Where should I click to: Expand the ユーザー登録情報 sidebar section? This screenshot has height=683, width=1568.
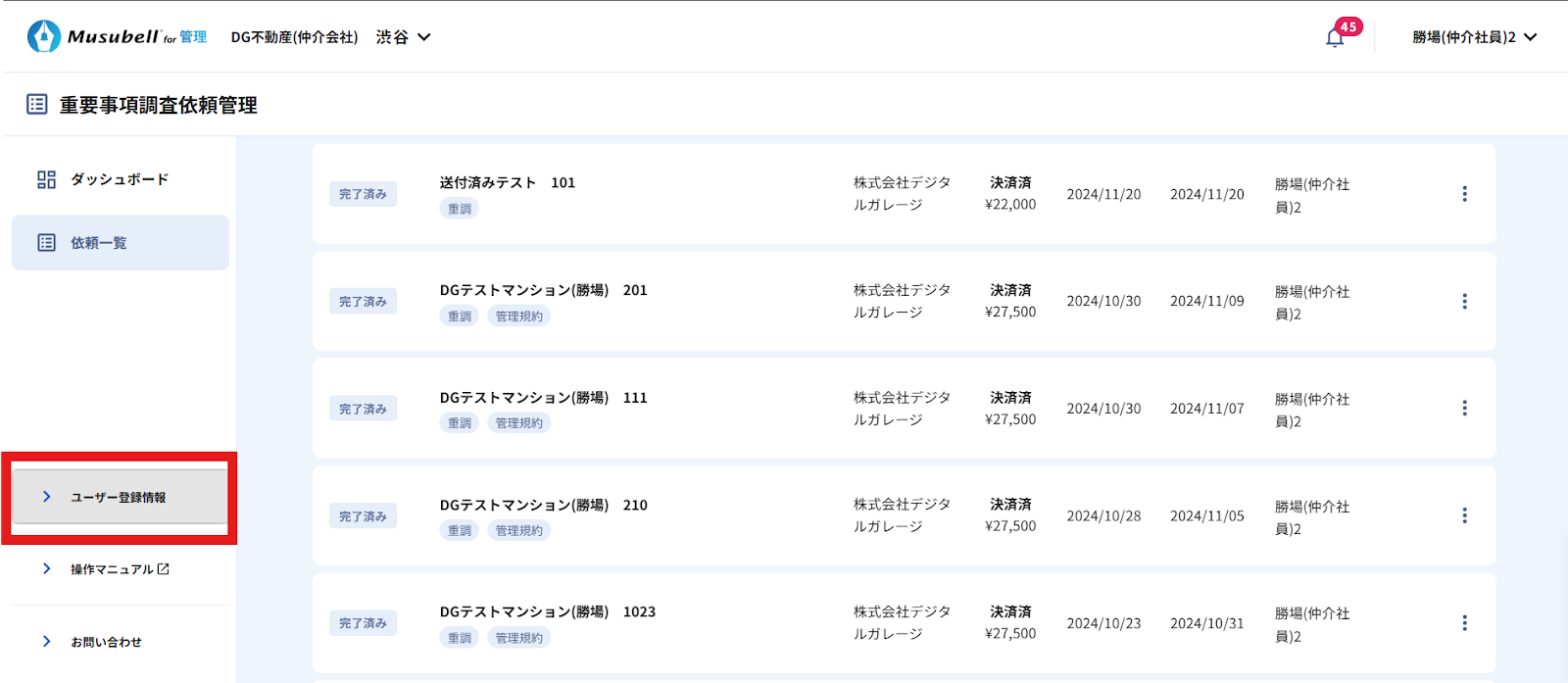click(120, 497)
